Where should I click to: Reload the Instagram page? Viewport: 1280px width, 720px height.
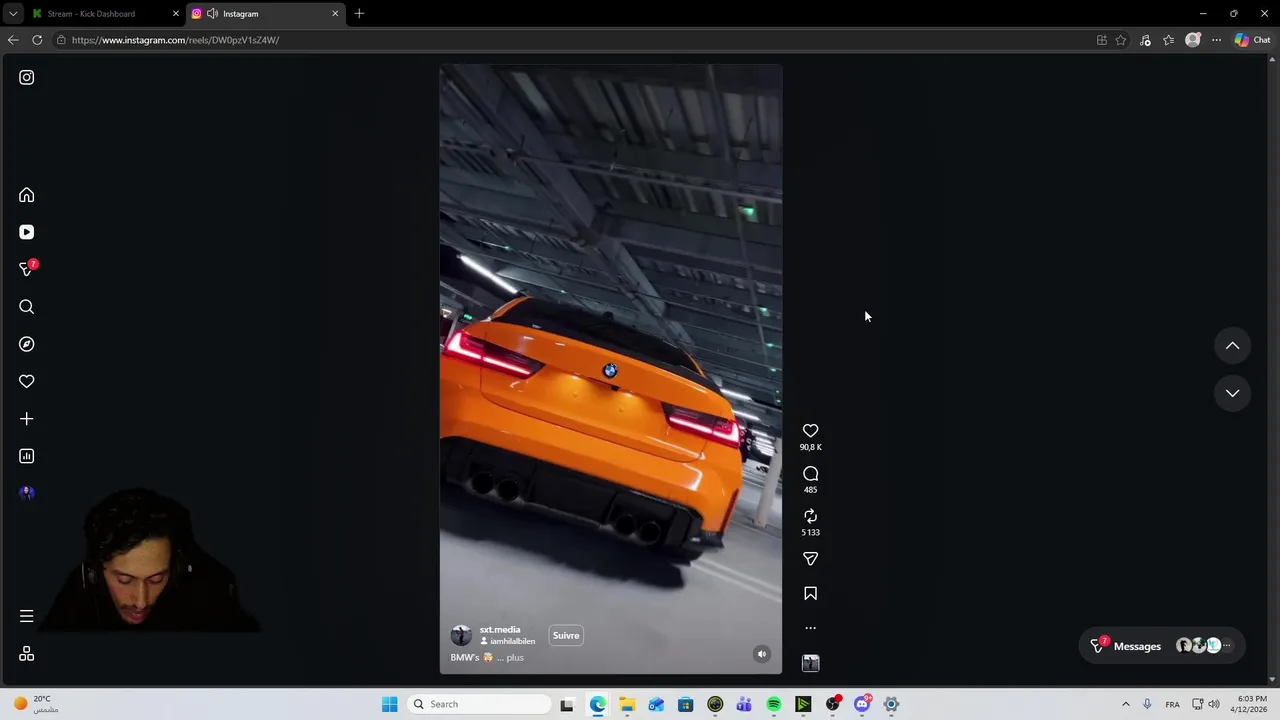pyautogui.click(x=37, y=40)
